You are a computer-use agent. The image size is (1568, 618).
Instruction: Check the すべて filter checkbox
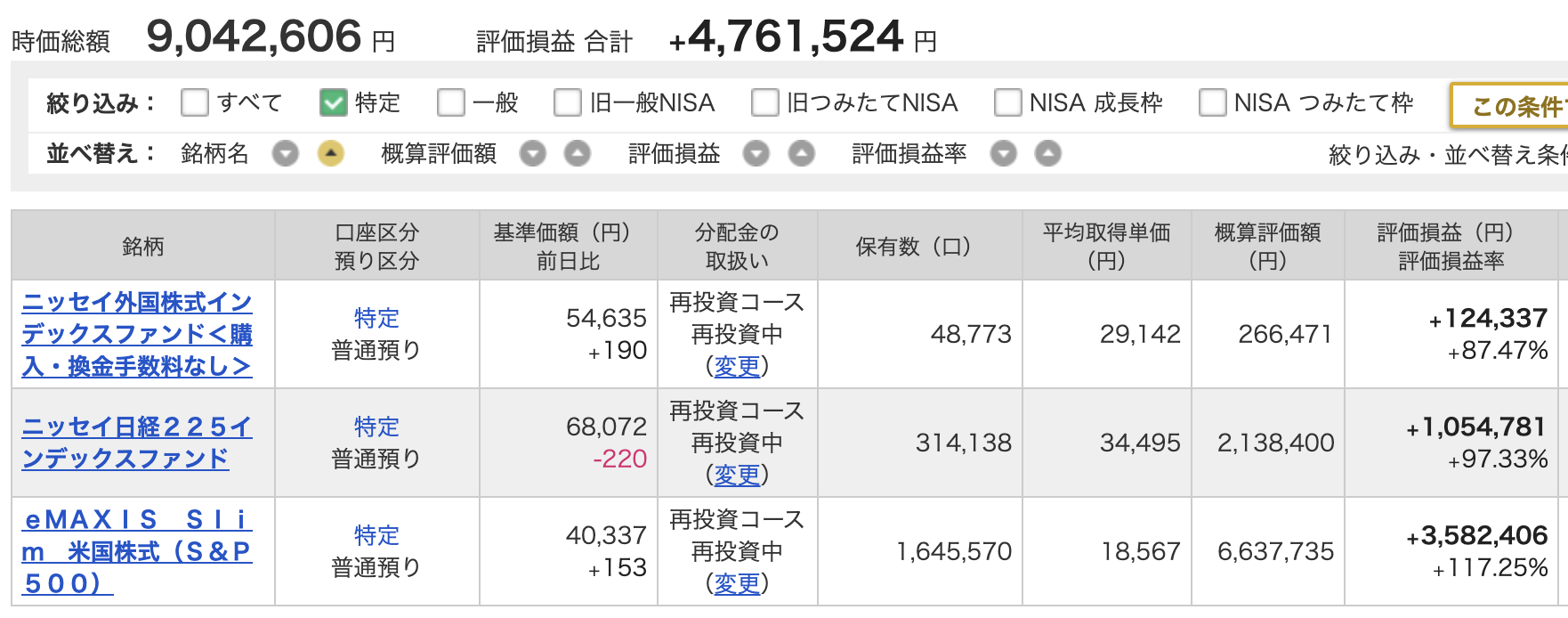coord(194,103)
